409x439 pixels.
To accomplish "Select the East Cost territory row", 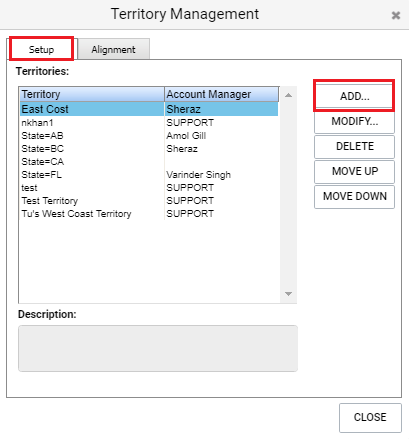I will (x=149, y=109).
